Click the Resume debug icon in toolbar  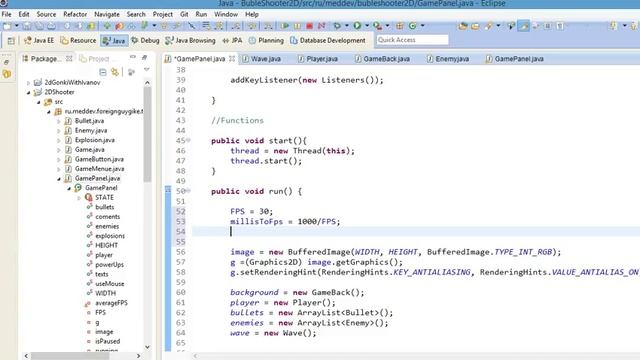[285, 26]
